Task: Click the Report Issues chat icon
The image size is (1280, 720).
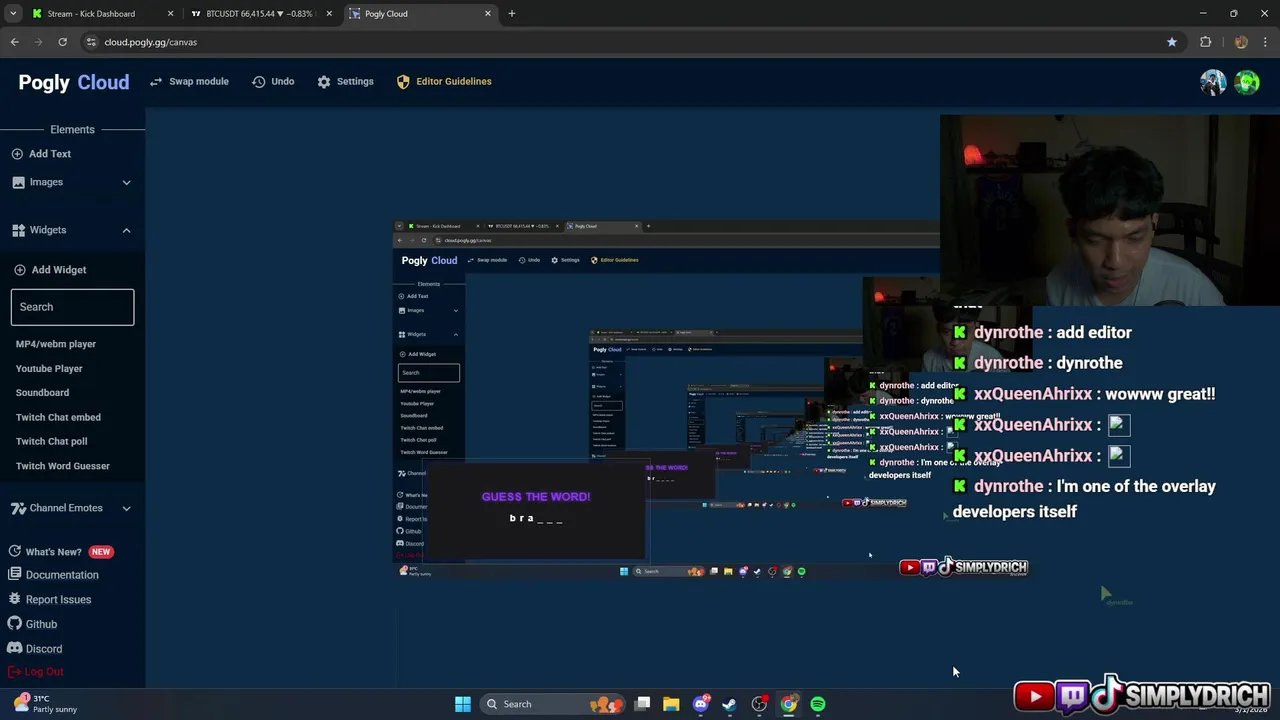Action: click(15, 599)
